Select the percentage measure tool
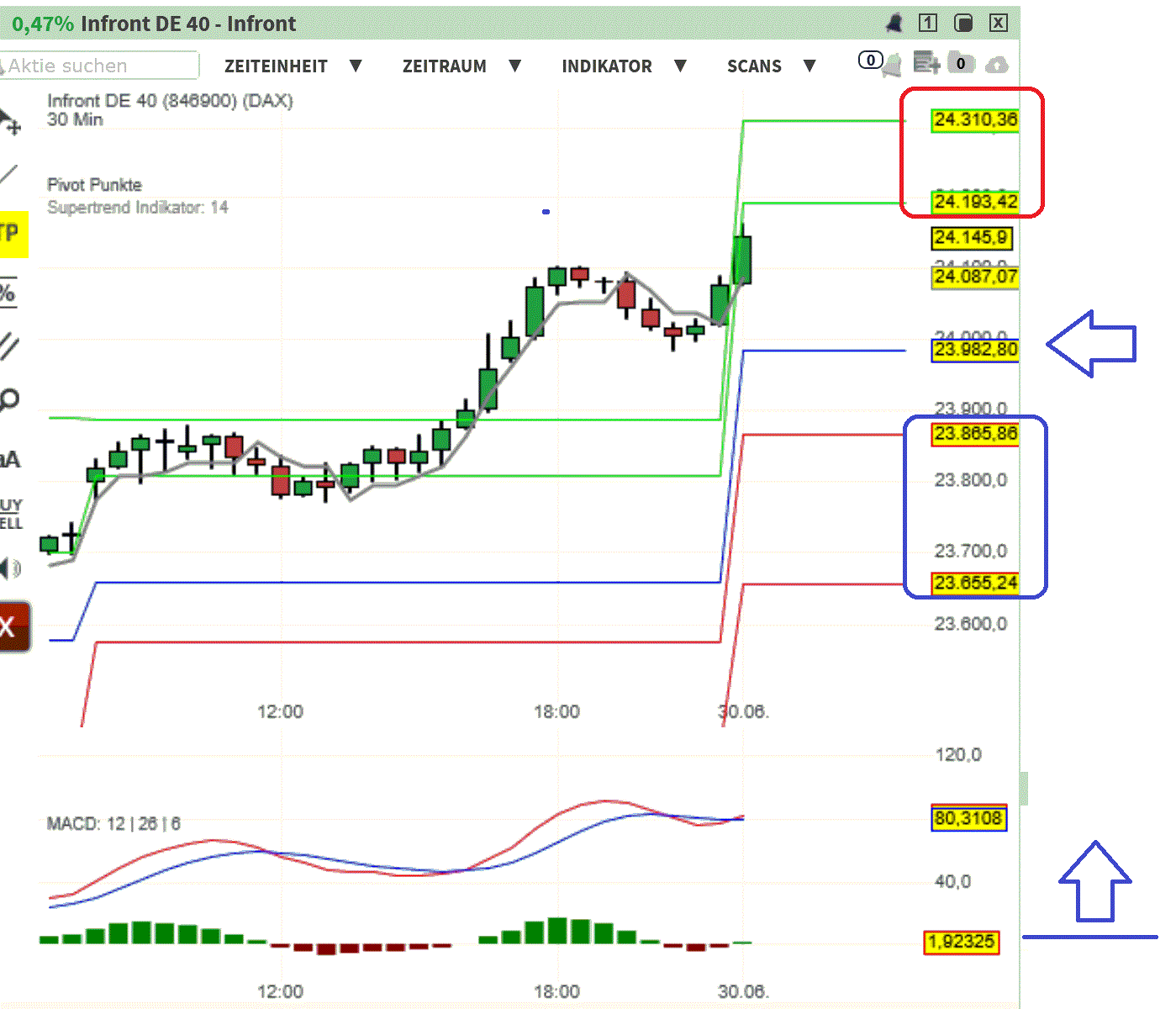 (x=10, y=290)
